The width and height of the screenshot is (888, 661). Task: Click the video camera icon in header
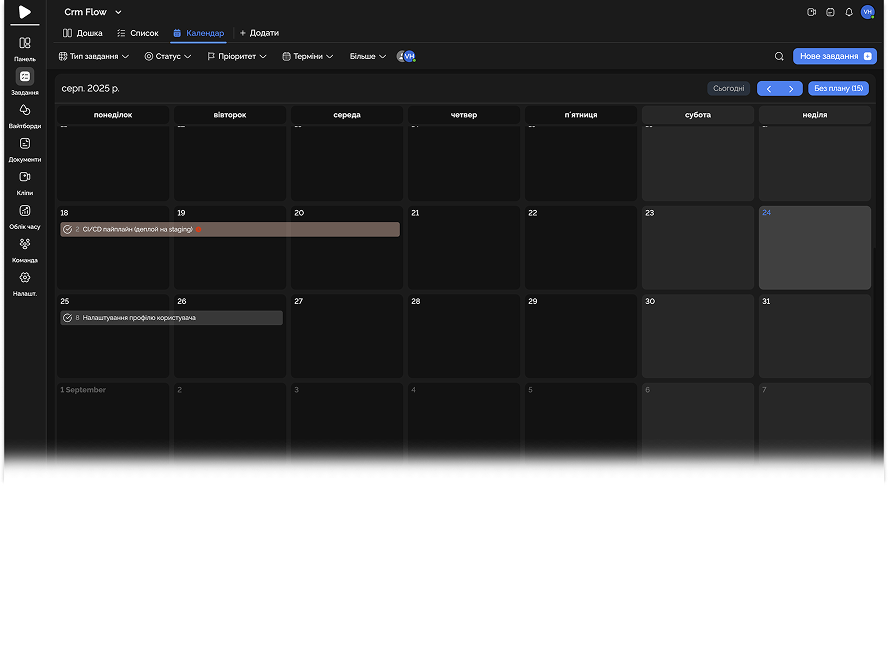[812, 12]
